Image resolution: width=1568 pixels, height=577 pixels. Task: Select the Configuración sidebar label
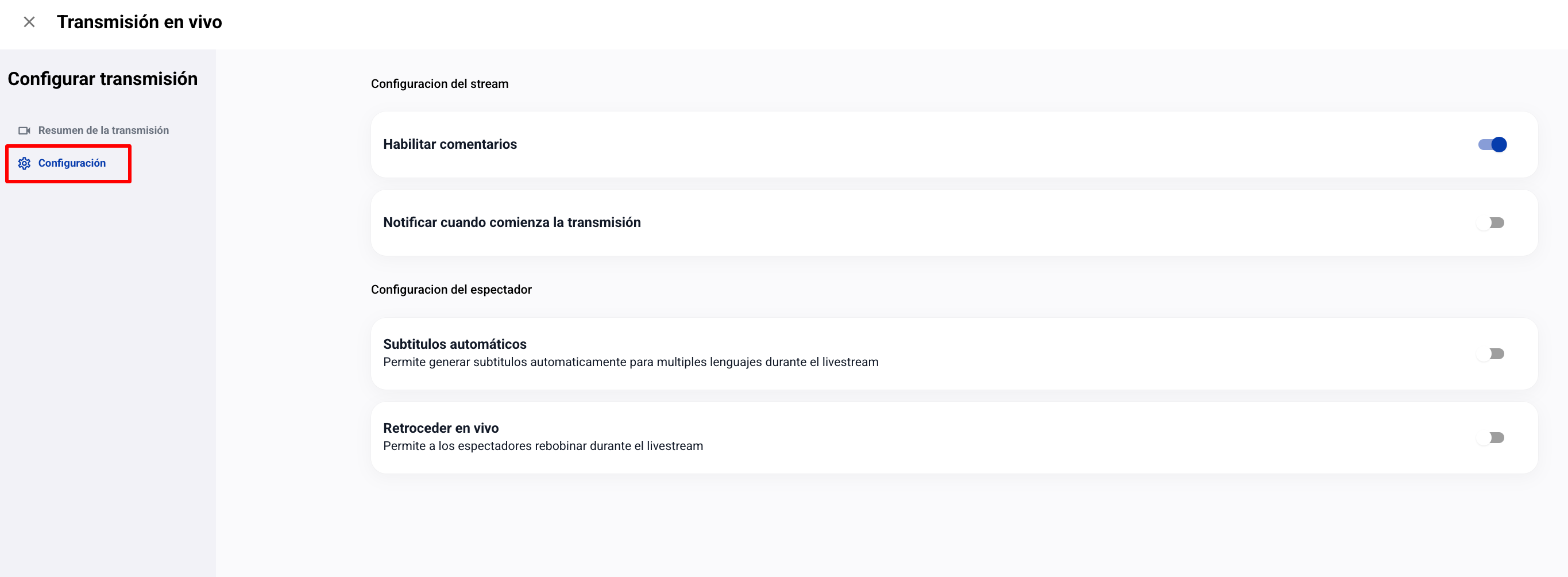72,163
